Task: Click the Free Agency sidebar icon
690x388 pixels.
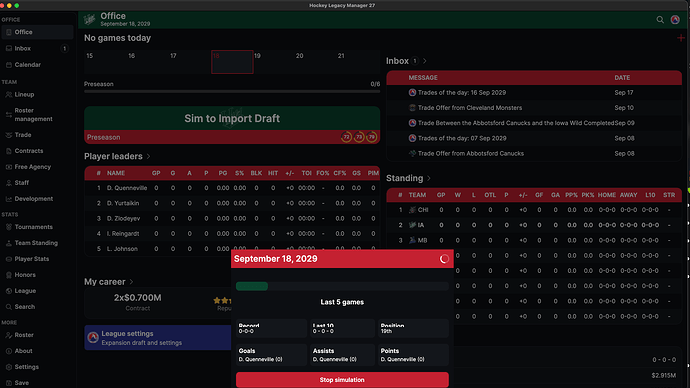Action: (x=9, y=167)
